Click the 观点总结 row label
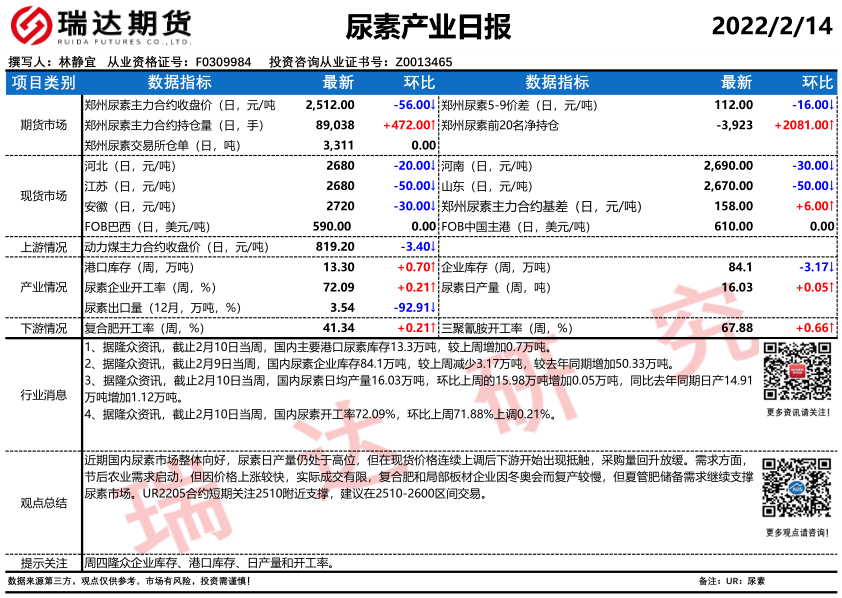The height and width of the screenshot is (598, 842). (x=43, y=503)
